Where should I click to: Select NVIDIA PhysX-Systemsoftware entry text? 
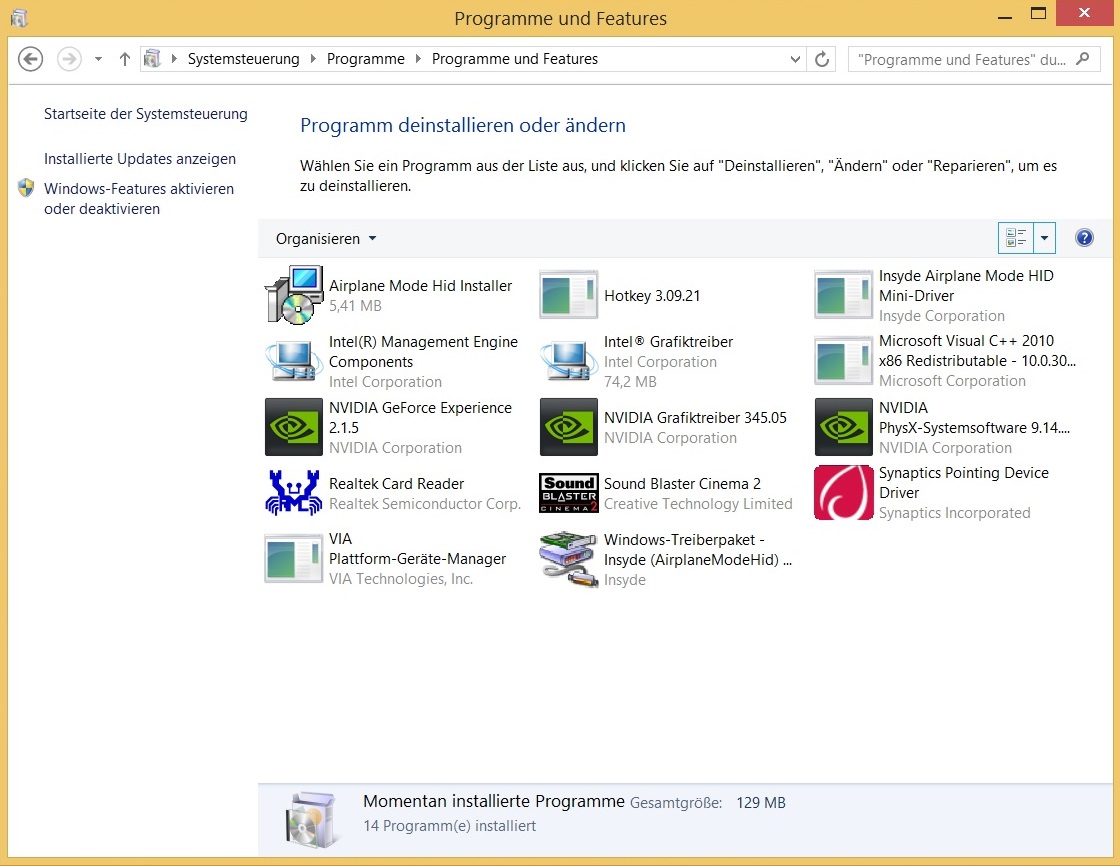974,417
